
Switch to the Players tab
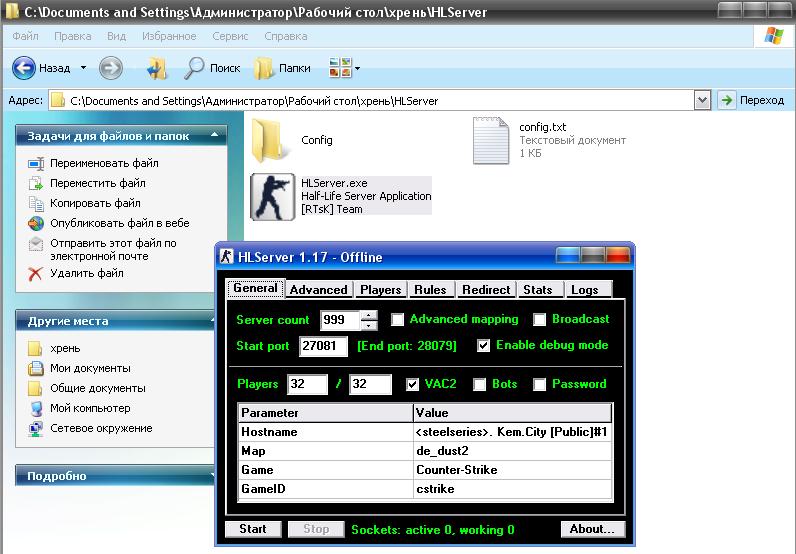(x=381, y=289)
